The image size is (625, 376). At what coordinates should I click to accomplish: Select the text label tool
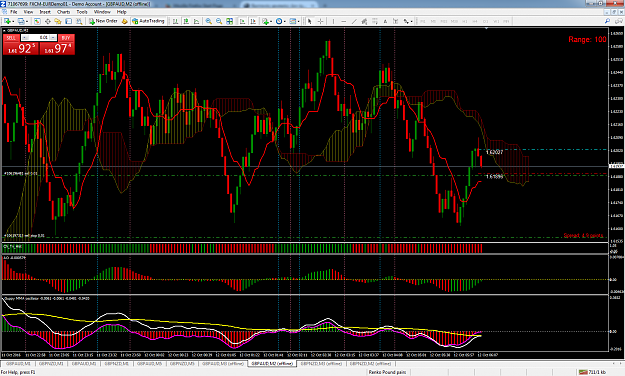pos(395,21)
